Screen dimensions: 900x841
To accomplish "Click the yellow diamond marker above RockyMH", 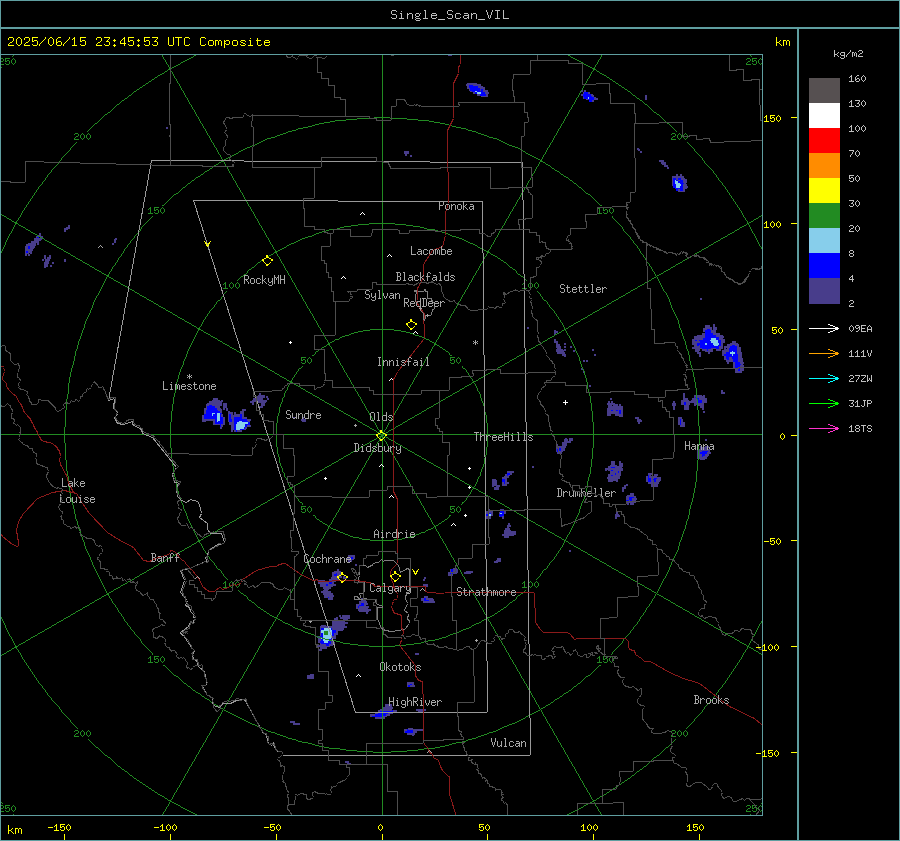I will (267, 261).
